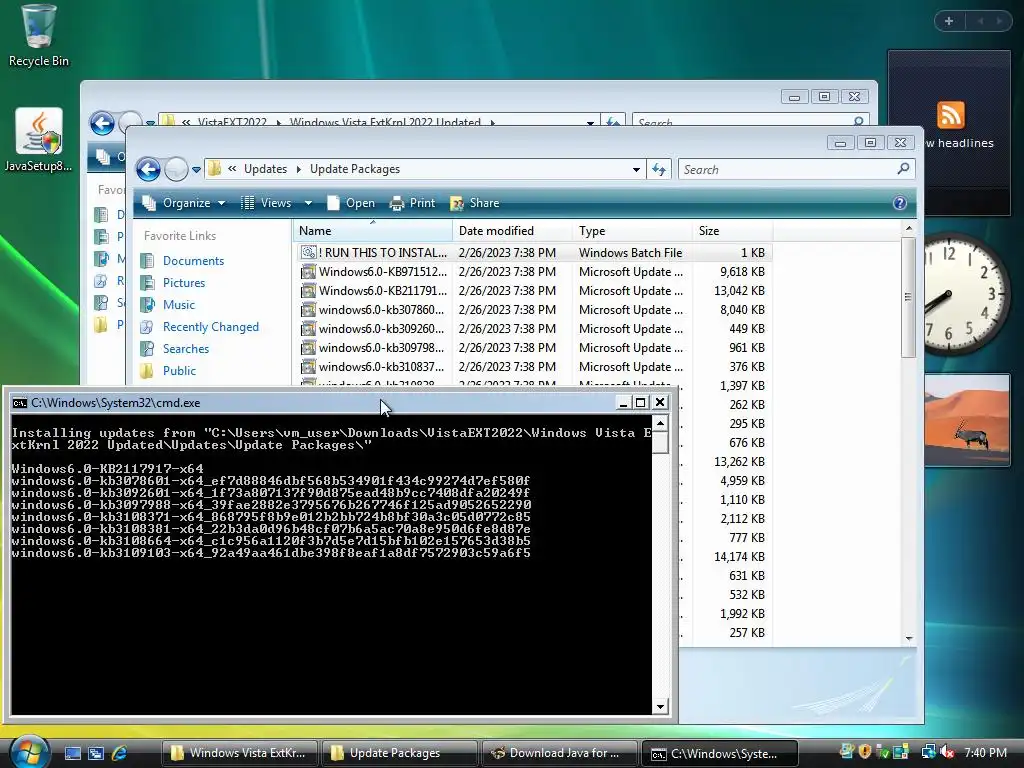
Task: Open the JavaSetup8 installer icon on desktop
Action: click(38, 140)
